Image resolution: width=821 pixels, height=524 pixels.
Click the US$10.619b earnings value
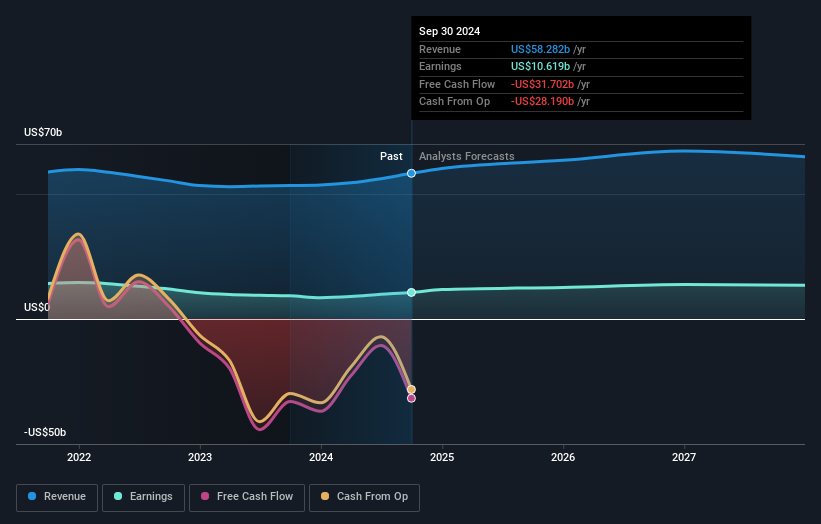[x=540, y=66]
